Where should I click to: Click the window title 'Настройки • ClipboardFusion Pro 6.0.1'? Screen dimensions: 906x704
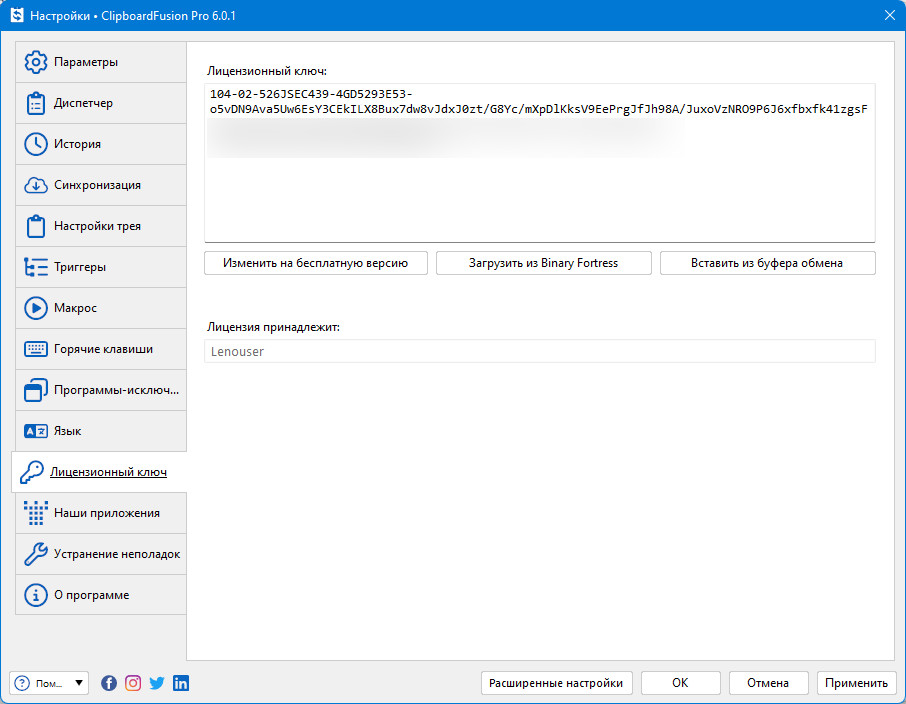point(133,16)
